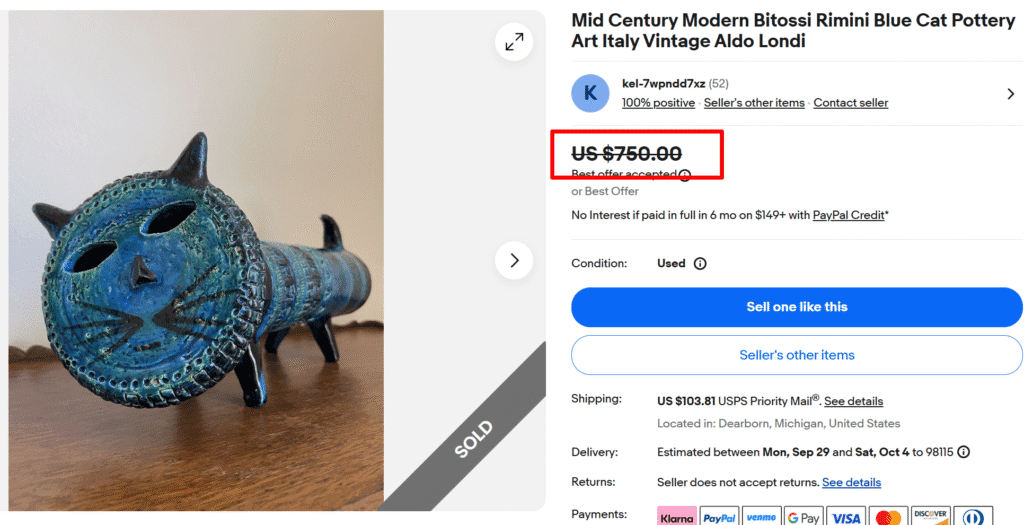
Task: Open the 100% positive feedback link
Action: pyautogui.click(x=658, y=103)
